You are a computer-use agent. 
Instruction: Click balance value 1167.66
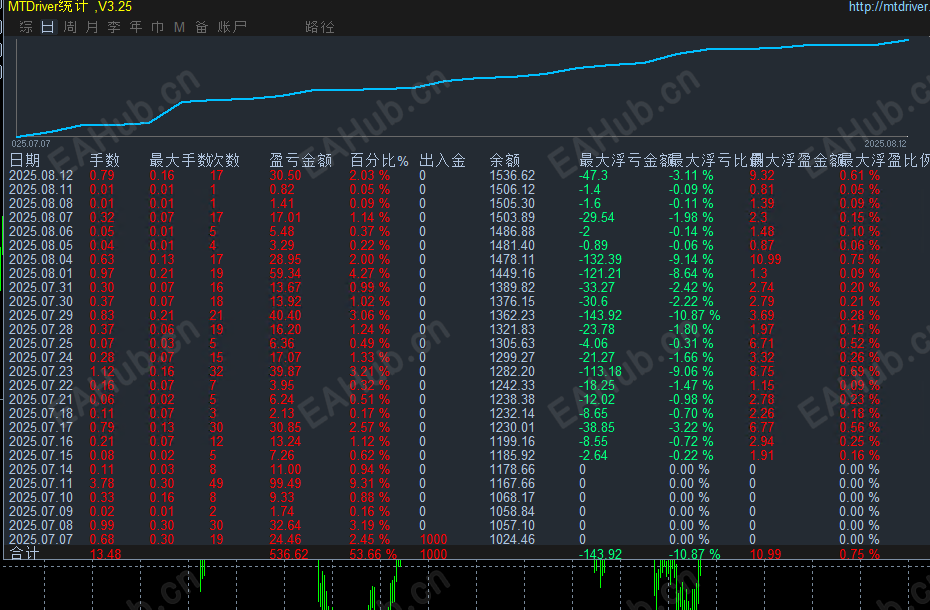click(512, 484)
